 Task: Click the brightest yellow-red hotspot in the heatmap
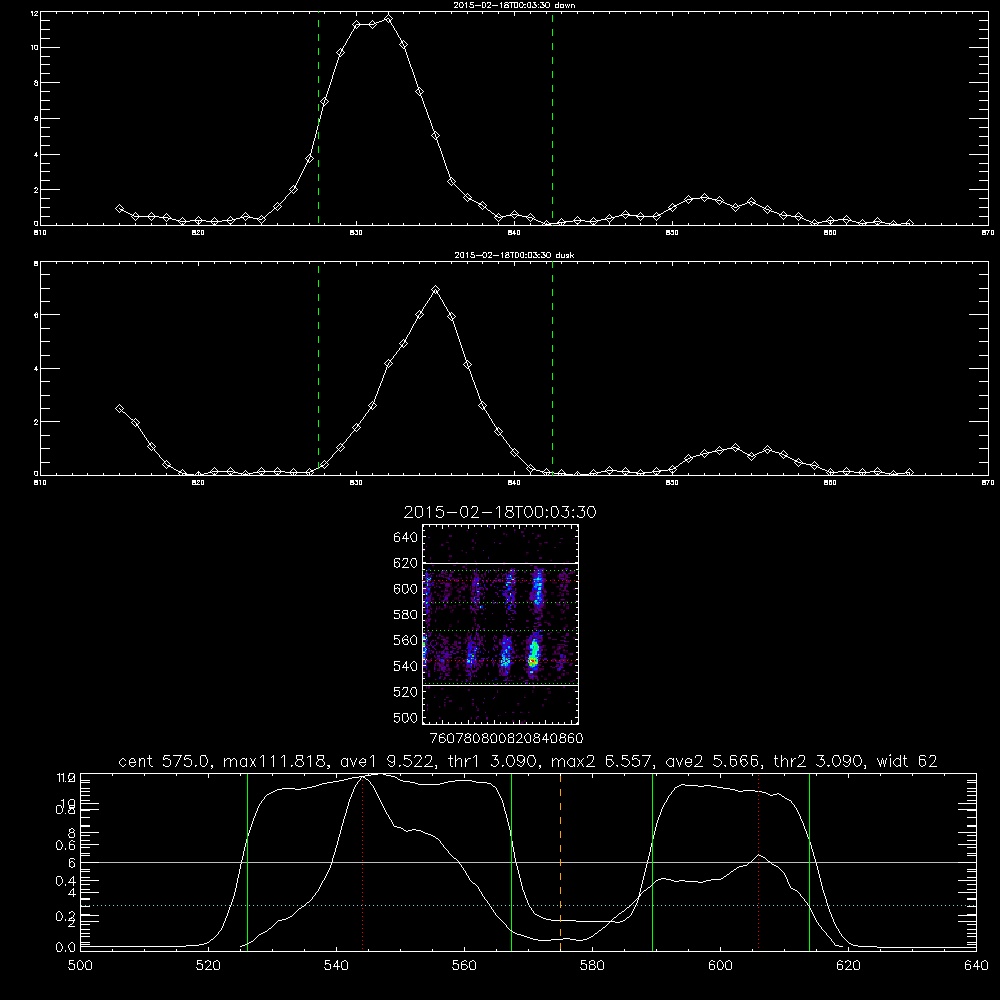[533, 661]
